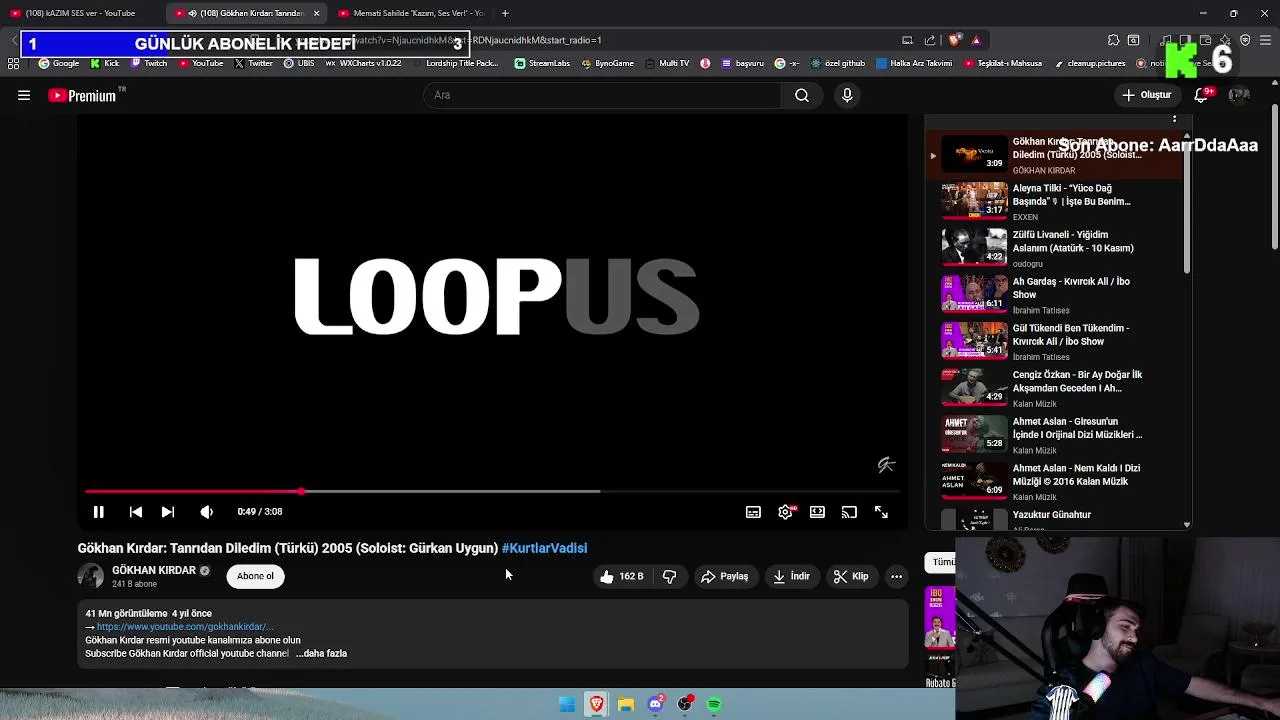
Task: Switch to kAZIM SES ver tab
Action: point(82,13)
